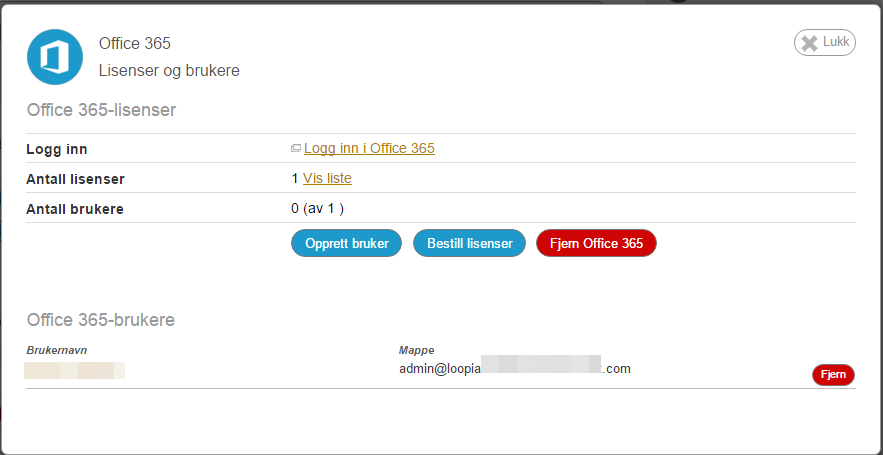Open the Vis liste link
The image size is (883, 455).
tap(327, 179)
